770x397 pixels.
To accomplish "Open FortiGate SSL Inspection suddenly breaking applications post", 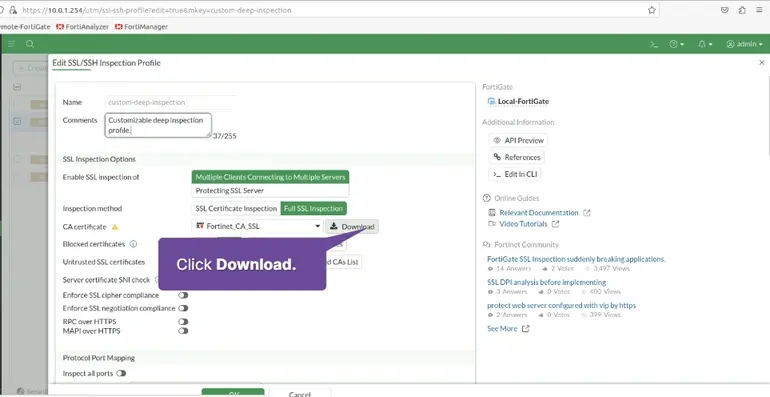I will click(576, 259).
